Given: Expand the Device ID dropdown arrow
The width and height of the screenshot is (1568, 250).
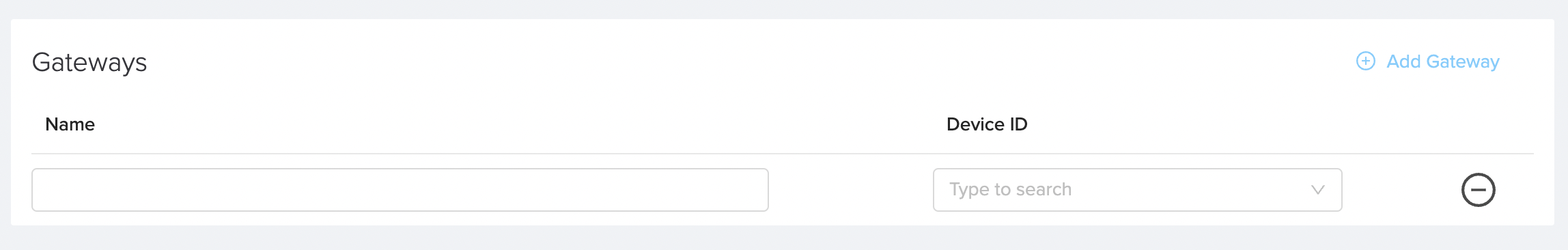Looking at the screenshot, I should coord(1318,190).
